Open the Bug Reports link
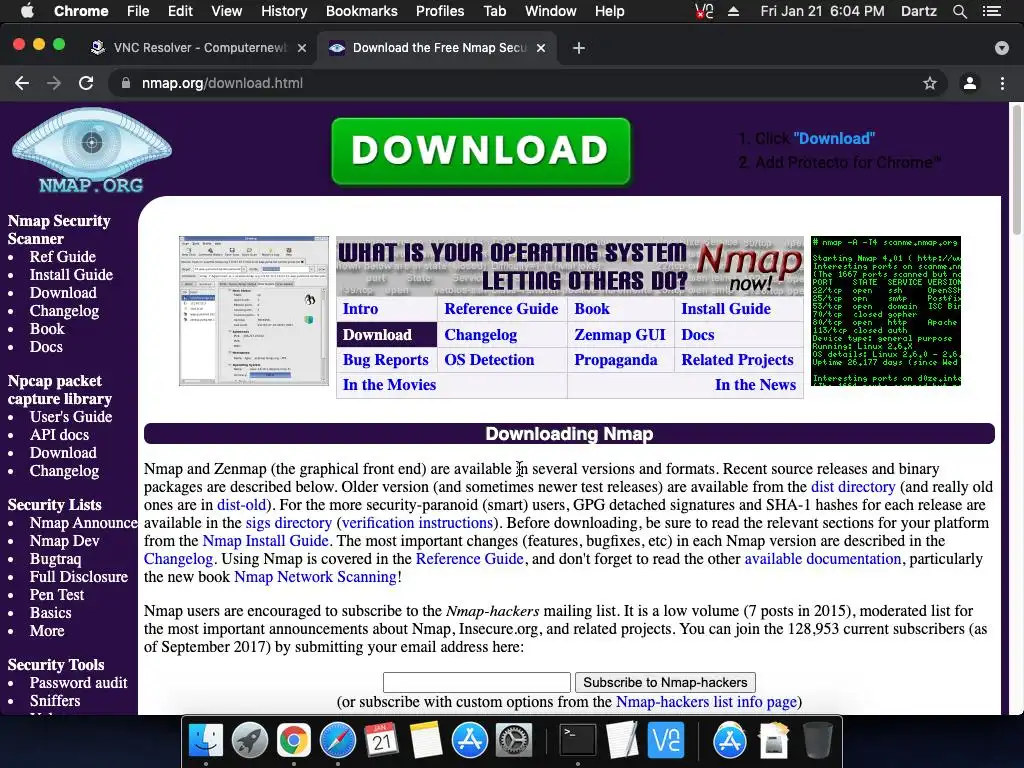 point(385,360)
